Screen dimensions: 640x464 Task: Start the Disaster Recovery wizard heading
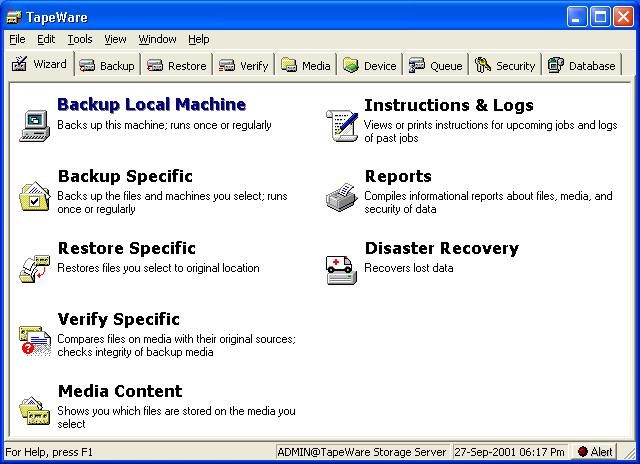(x=442, y=248)
